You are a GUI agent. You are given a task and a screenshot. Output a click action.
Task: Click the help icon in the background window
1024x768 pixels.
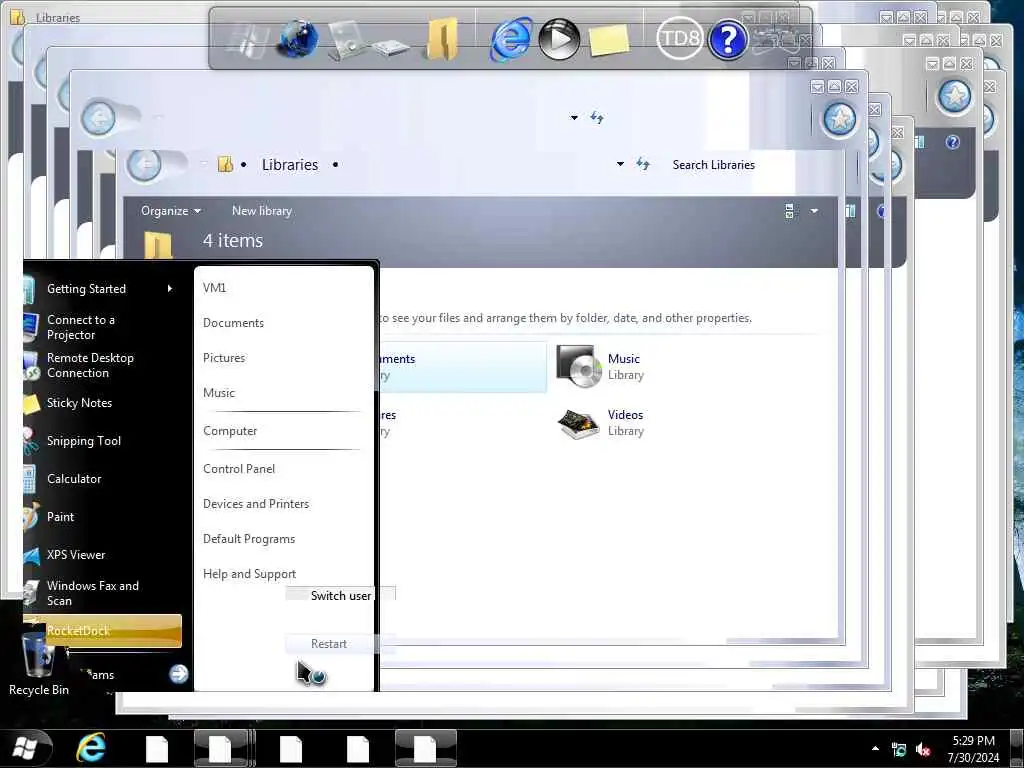(x=953, y=142)
